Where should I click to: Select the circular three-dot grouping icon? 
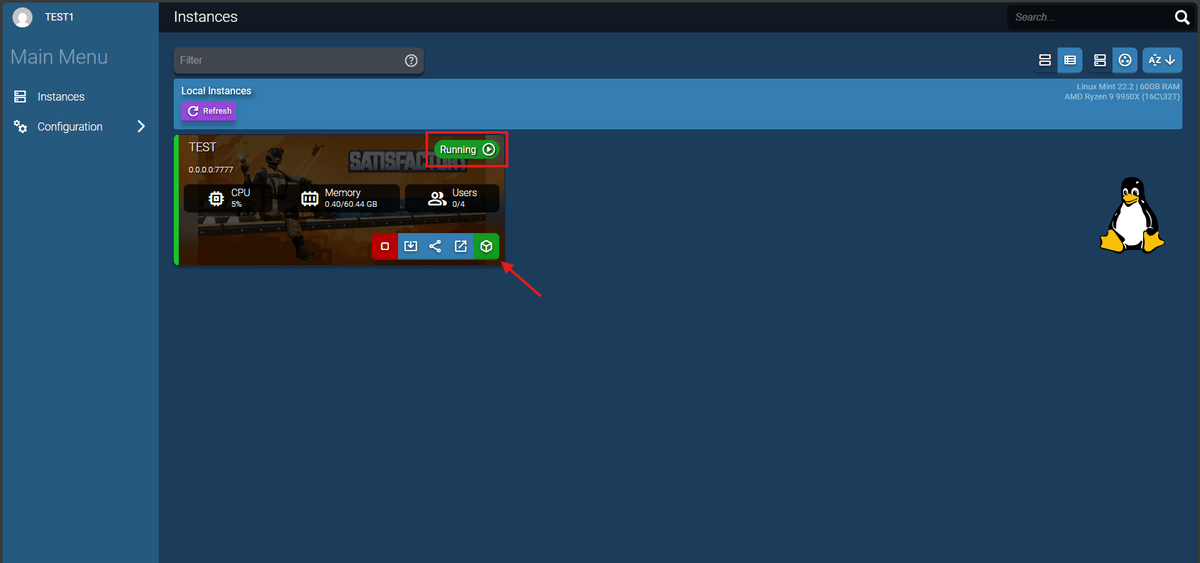click(1125, 61)
